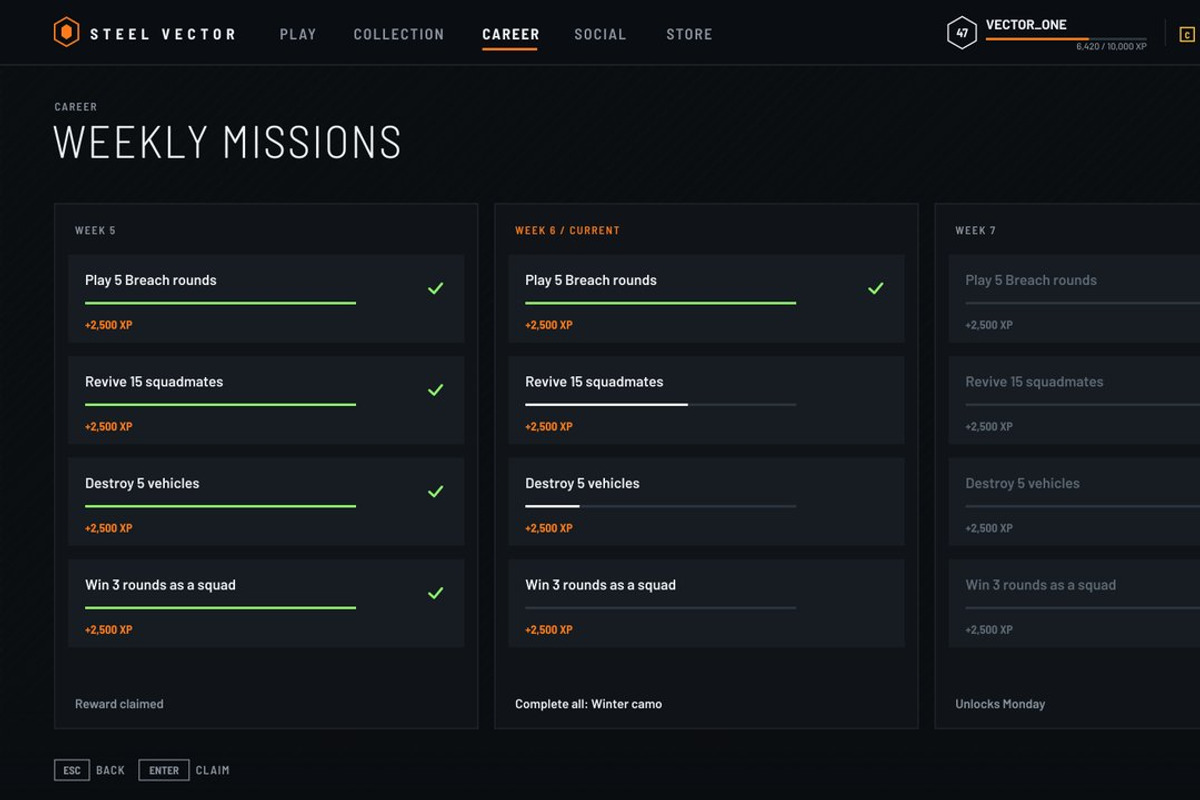This screenshot has width=1200, height=800.
Task: Select Week 7 Destroy 5 vehicles mission
Action: (x=1074, y=502)
